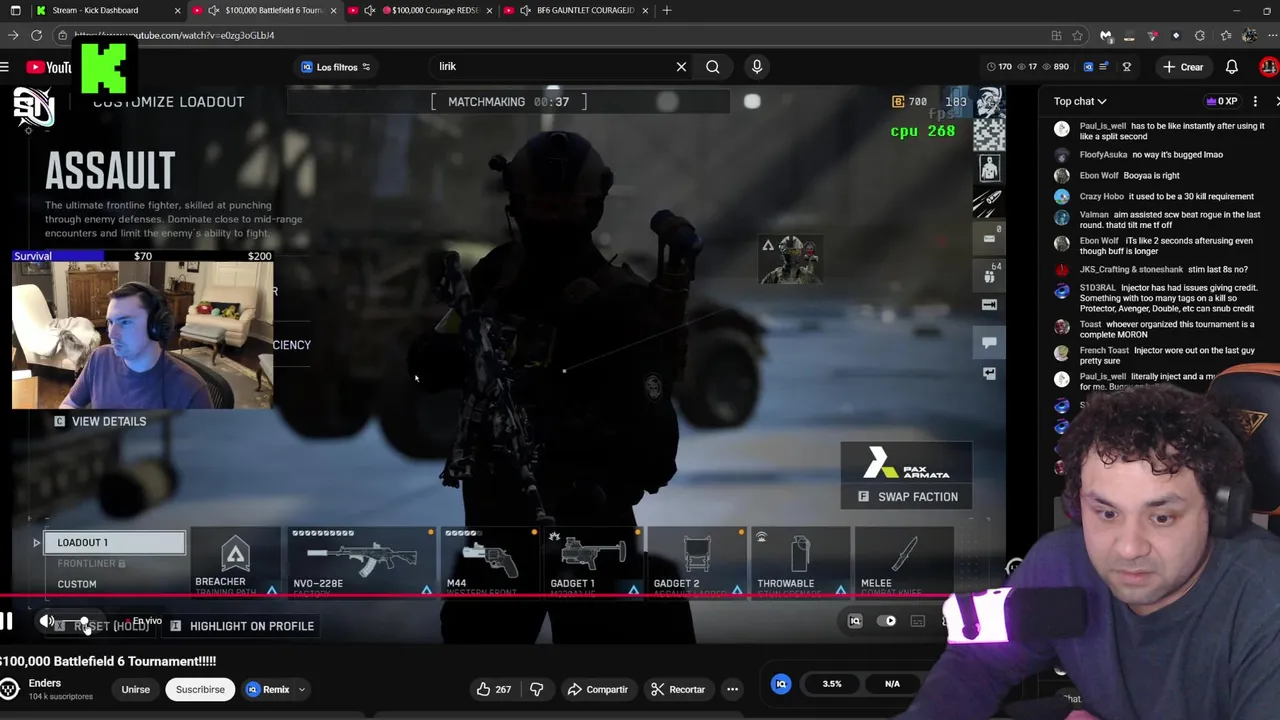Screen dimensions: 1280x720
Task: Click the BREACHER training path slot
Action: click(x=235, y=563)
